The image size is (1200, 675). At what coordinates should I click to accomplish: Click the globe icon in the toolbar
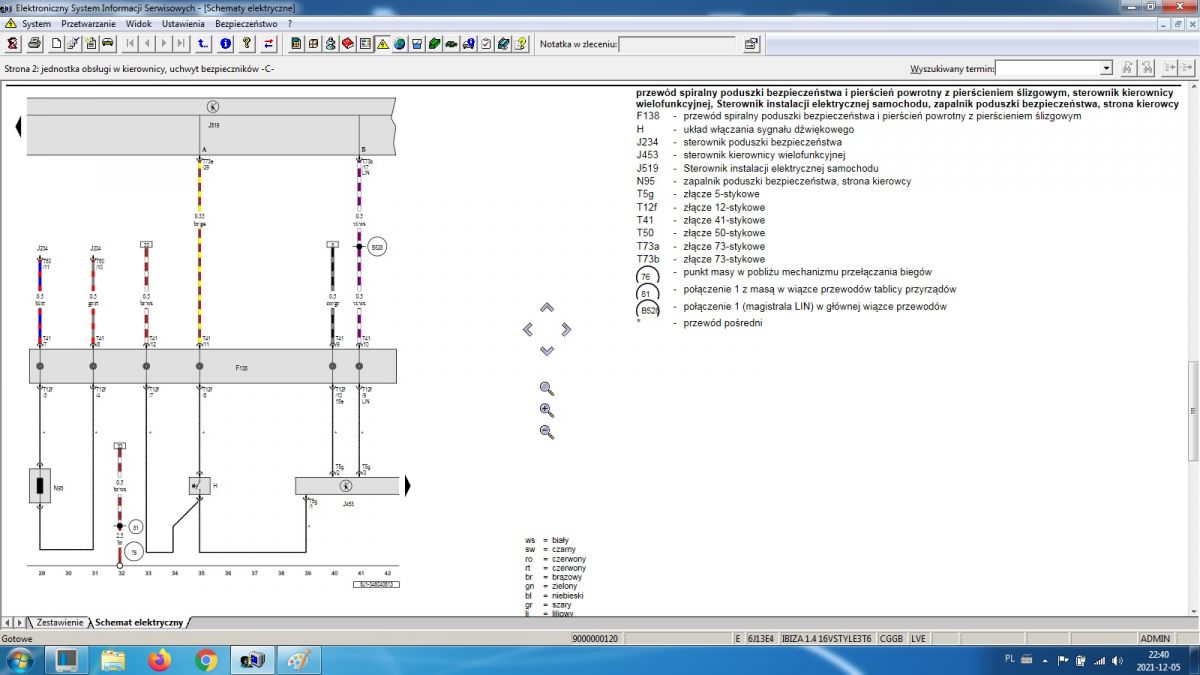click(x=399, y=44)
